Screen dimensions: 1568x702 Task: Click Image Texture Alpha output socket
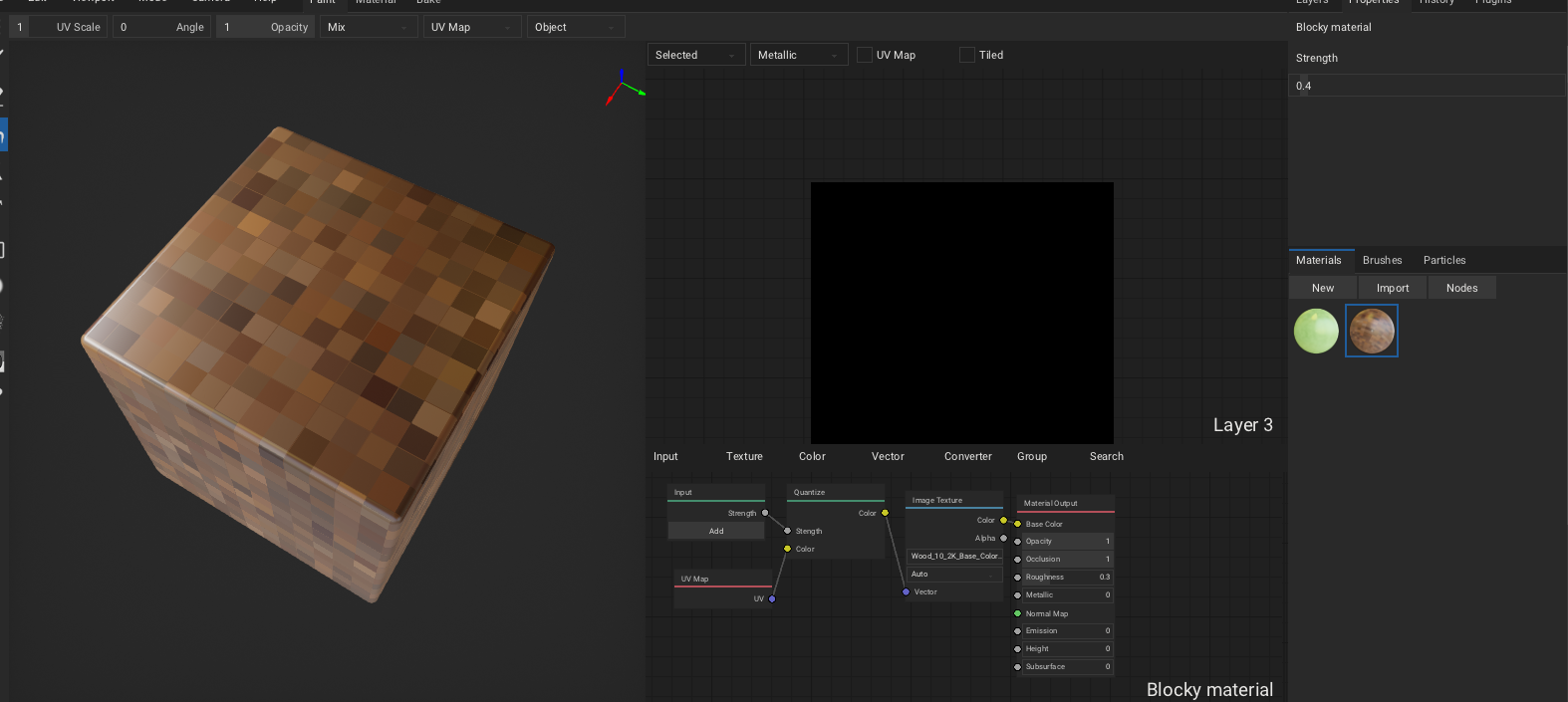pos(1003,538)
